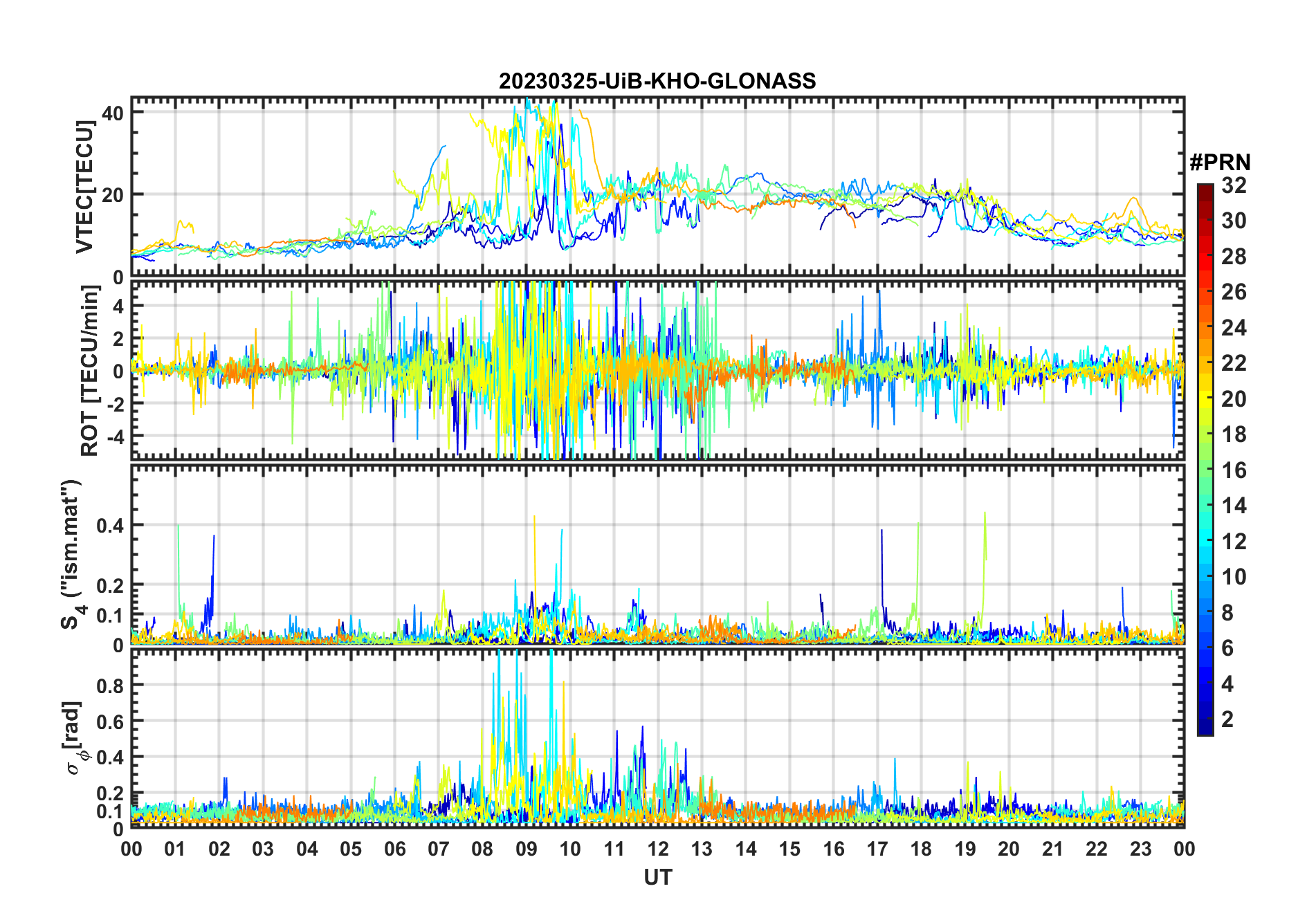Image resolution: width=1316 pixels, height=920 pixels.
Task: Click the colorbar tick label 2
Action: 1227,719
